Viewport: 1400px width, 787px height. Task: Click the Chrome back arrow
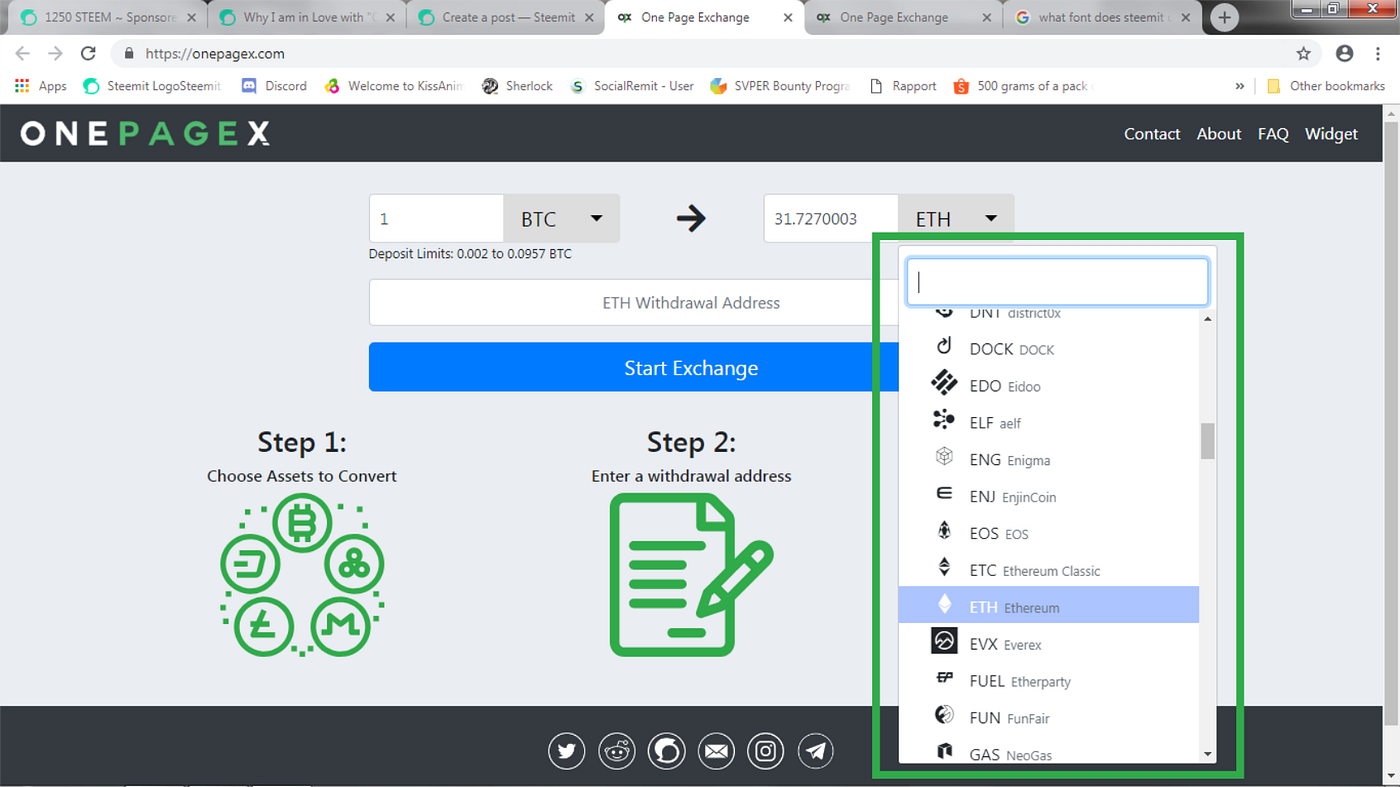22,54
